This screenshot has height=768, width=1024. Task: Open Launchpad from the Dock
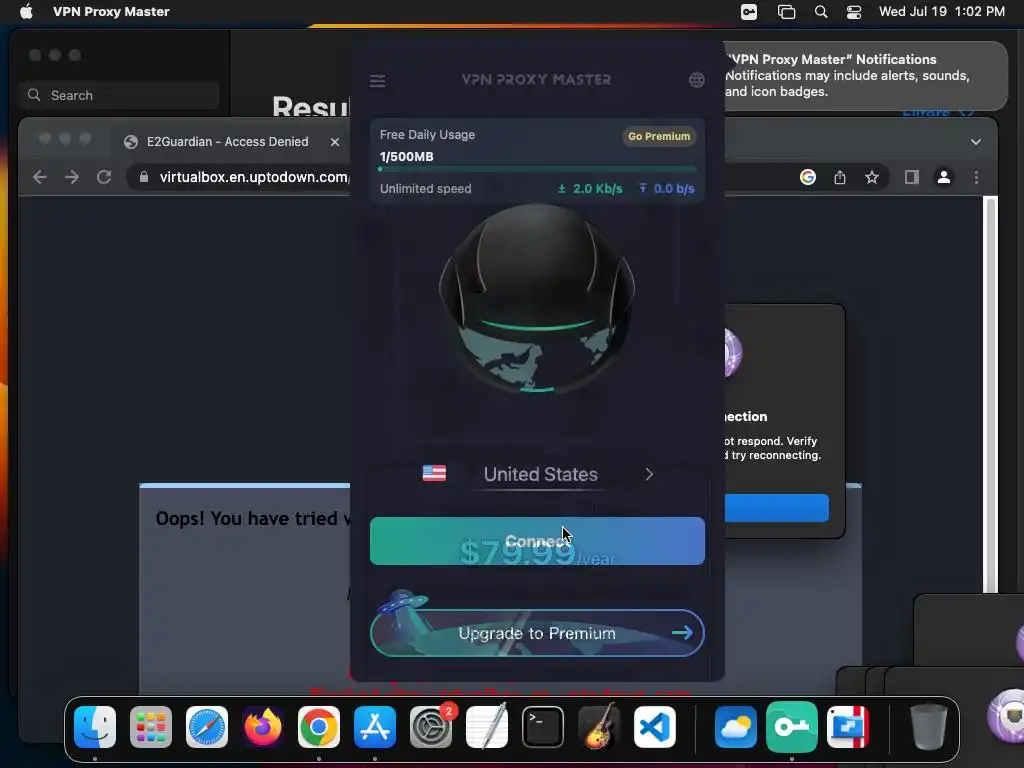pos(151,727)
